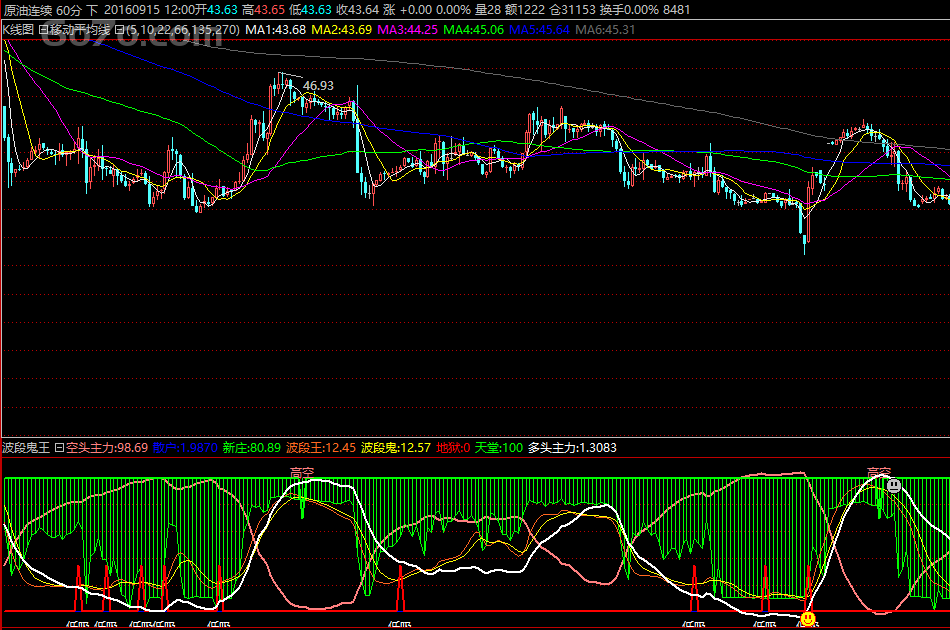This screenshot has width=950, height=630.
Task: Select the yellow MA2:43.69 legend label
Action: [x=342, y=29]
